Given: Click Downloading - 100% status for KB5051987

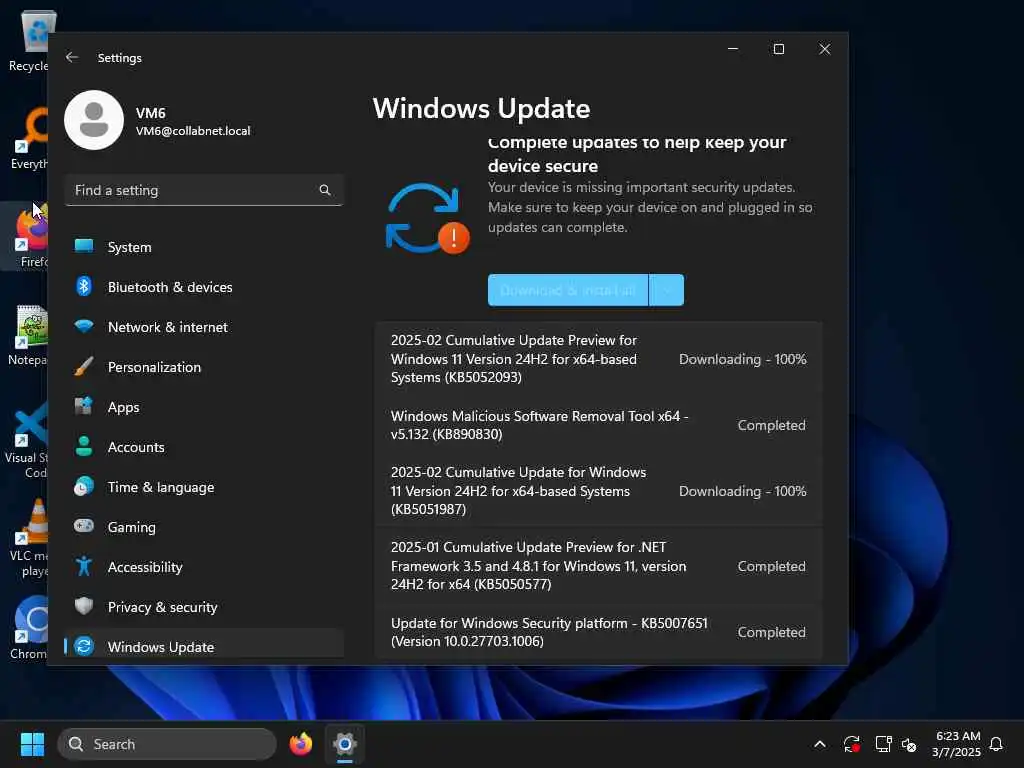Looking at the screenshot, I should [743, 491].
